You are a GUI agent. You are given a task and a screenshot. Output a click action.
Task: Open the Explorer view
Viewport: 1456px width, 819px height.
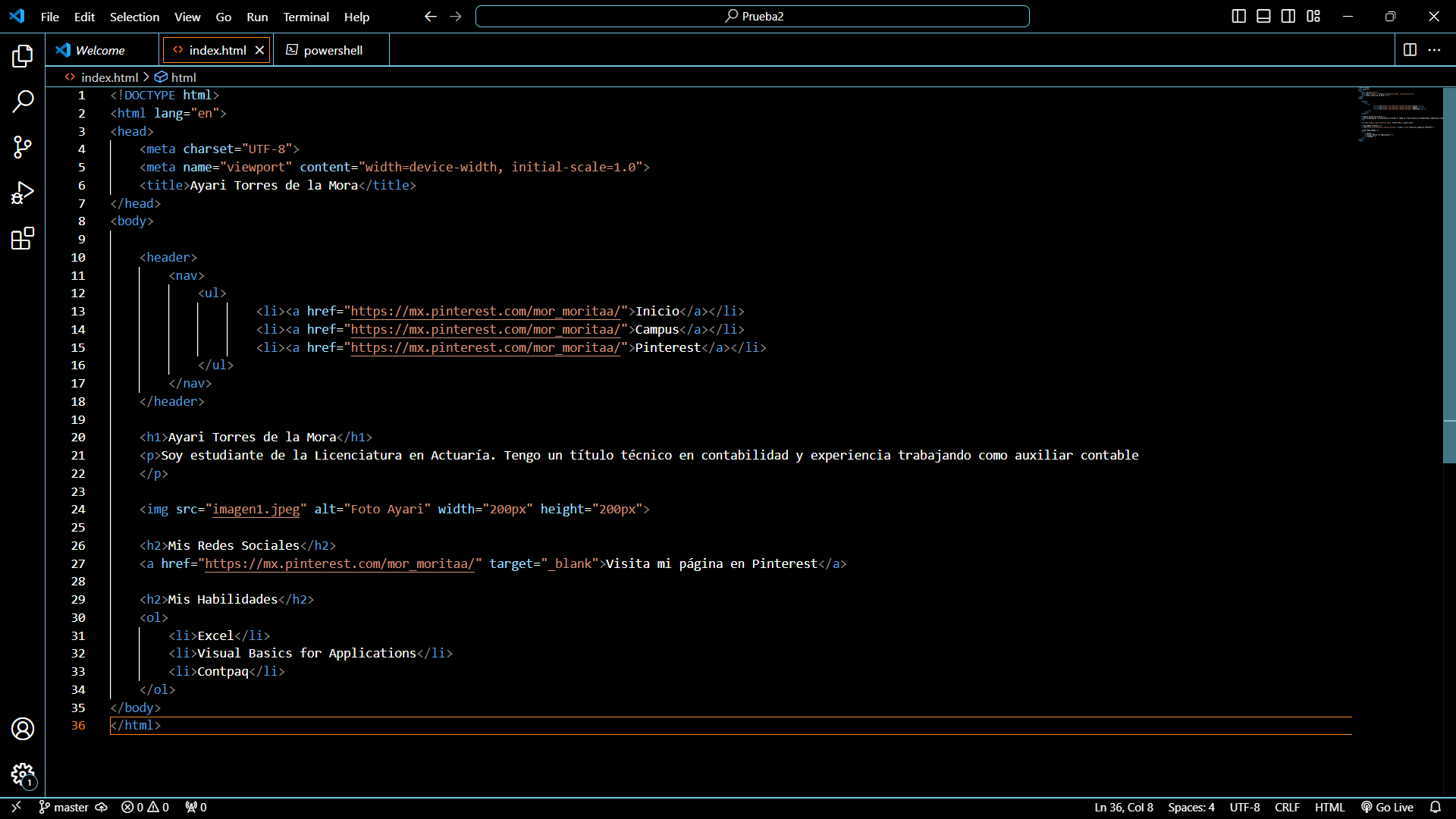[x=22, y=55]
